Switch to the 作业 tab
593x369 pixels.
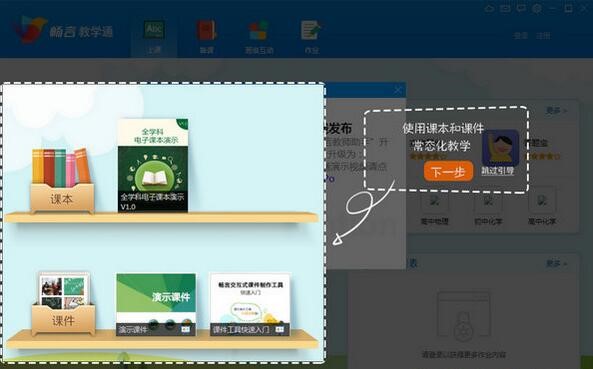[311, 37]
